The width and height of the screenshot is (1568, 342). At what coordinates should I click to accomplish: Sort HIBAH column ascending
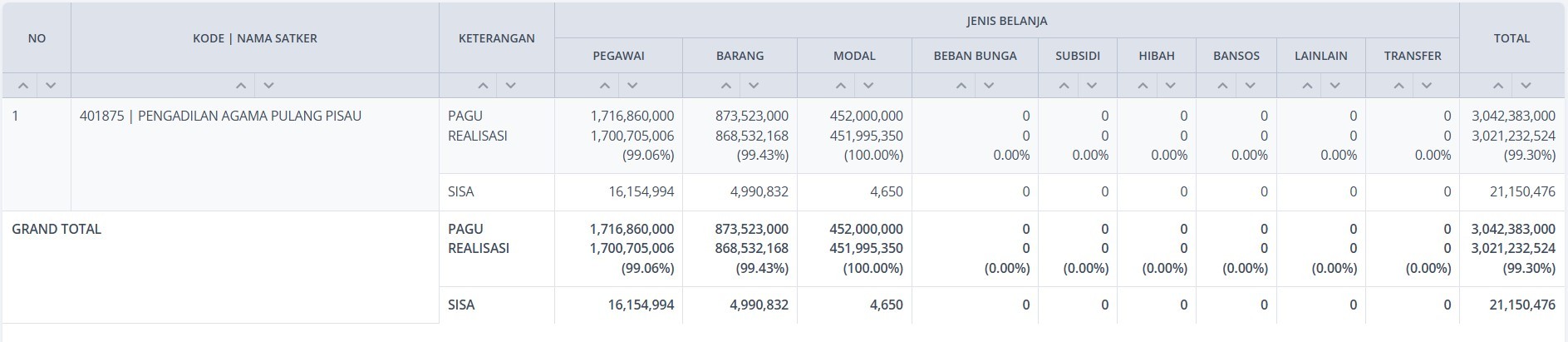coord(1143,86)
